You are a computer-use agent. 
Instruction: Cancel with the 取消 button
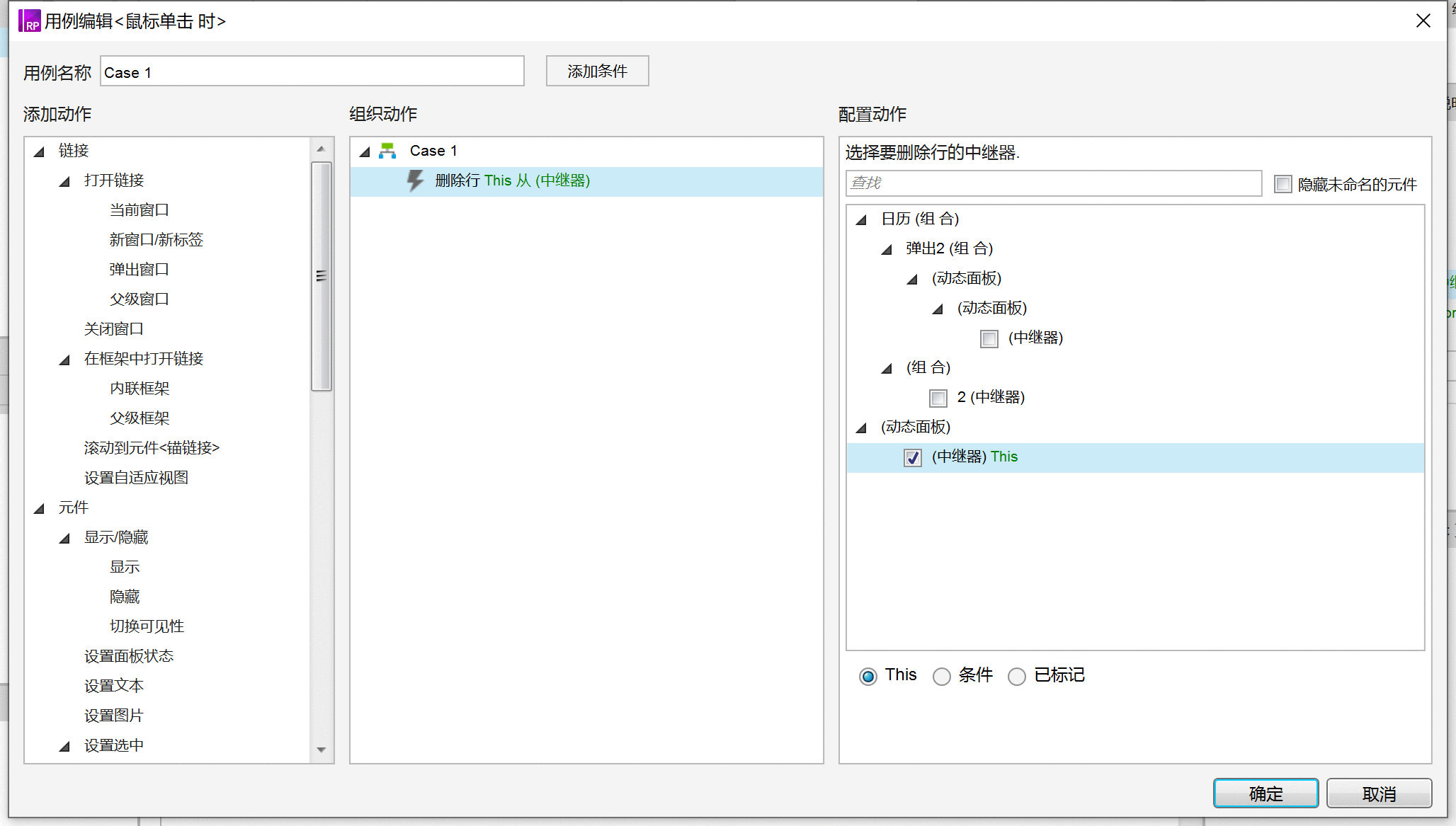[x=1379, y=793]
